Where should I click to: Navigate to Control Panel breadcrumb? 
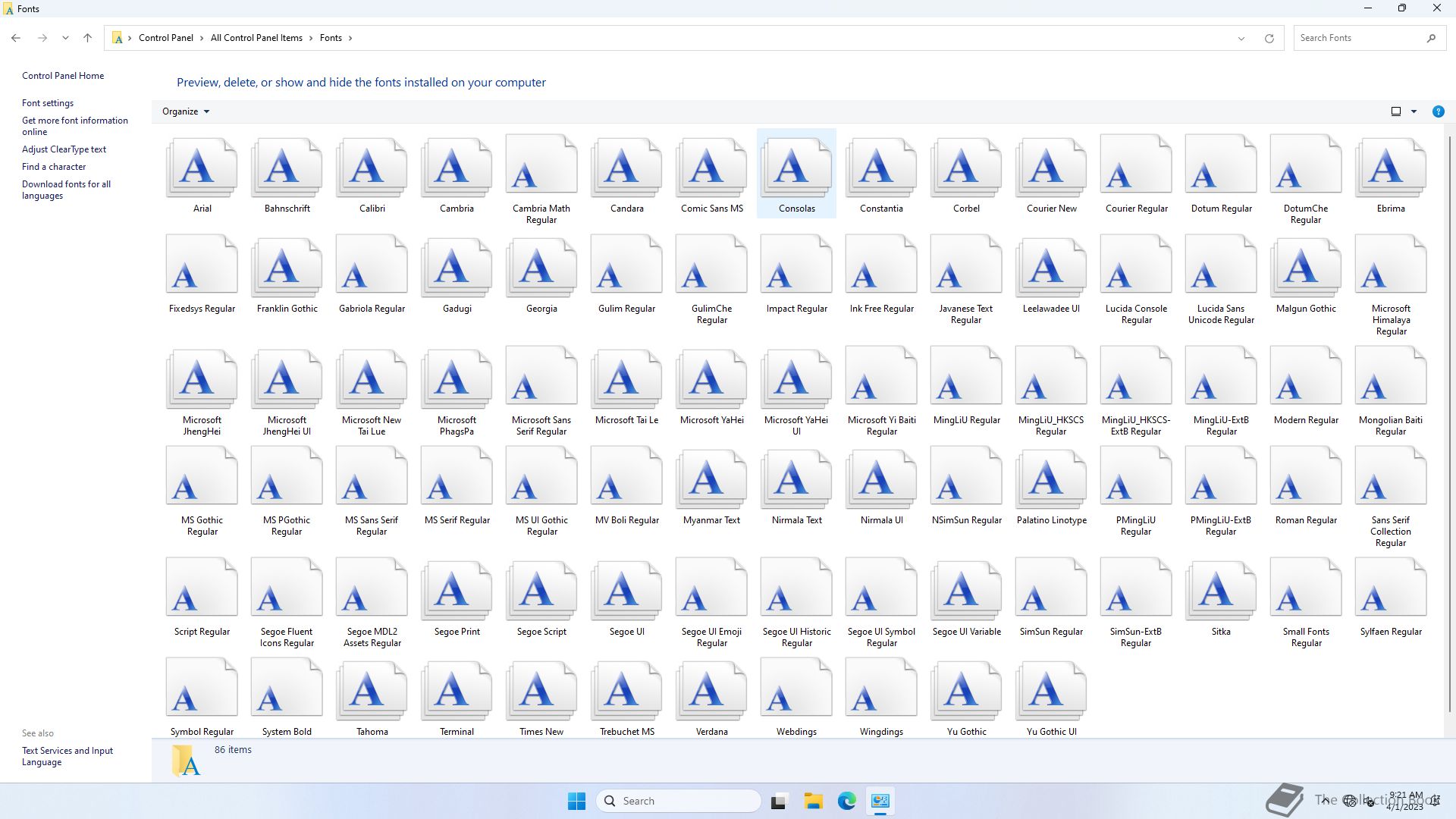point(166,38)
